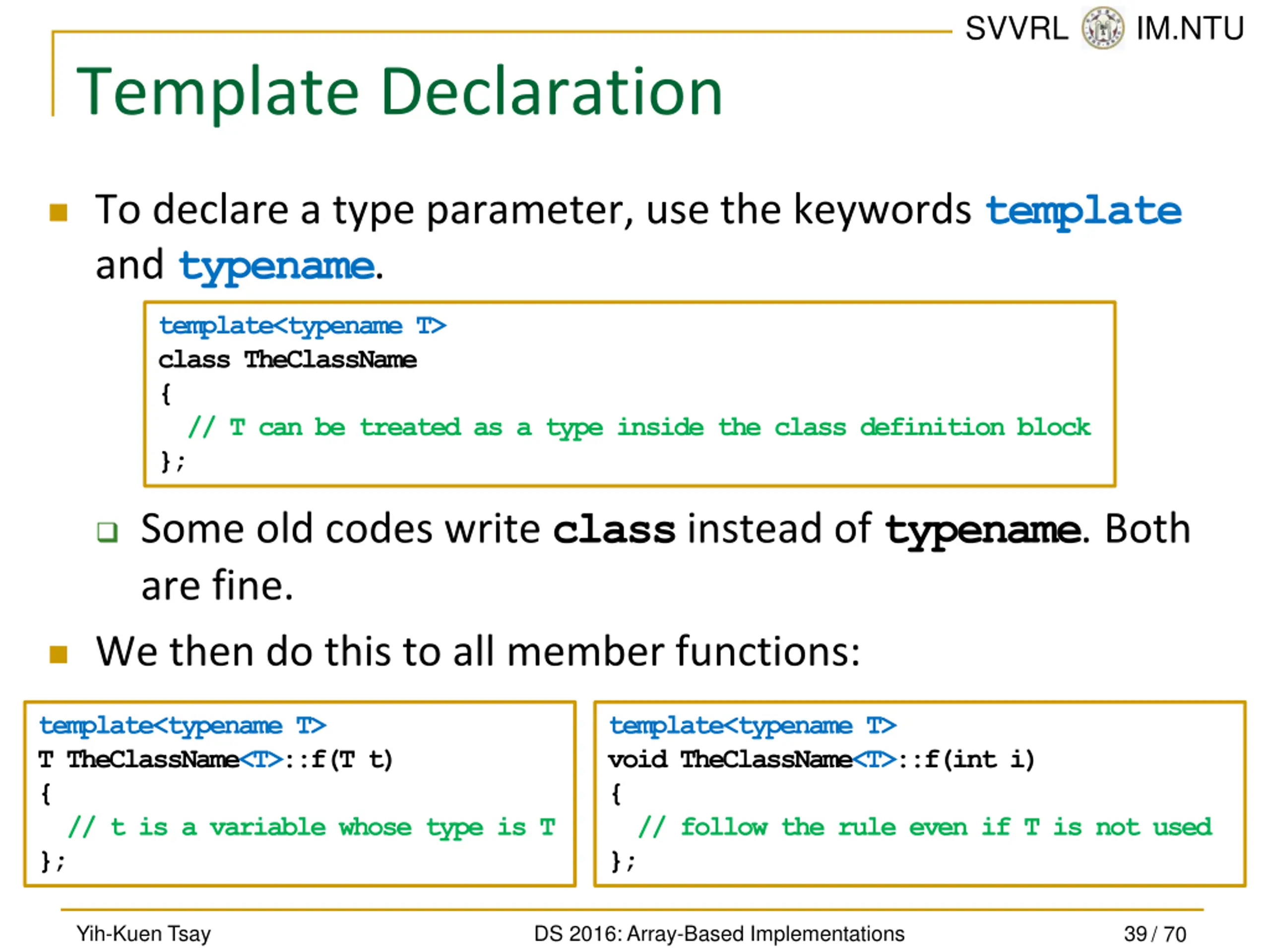Click the bold black 'typename' word
Viewport: 1270px width, 952px height.
pos(983,531)
